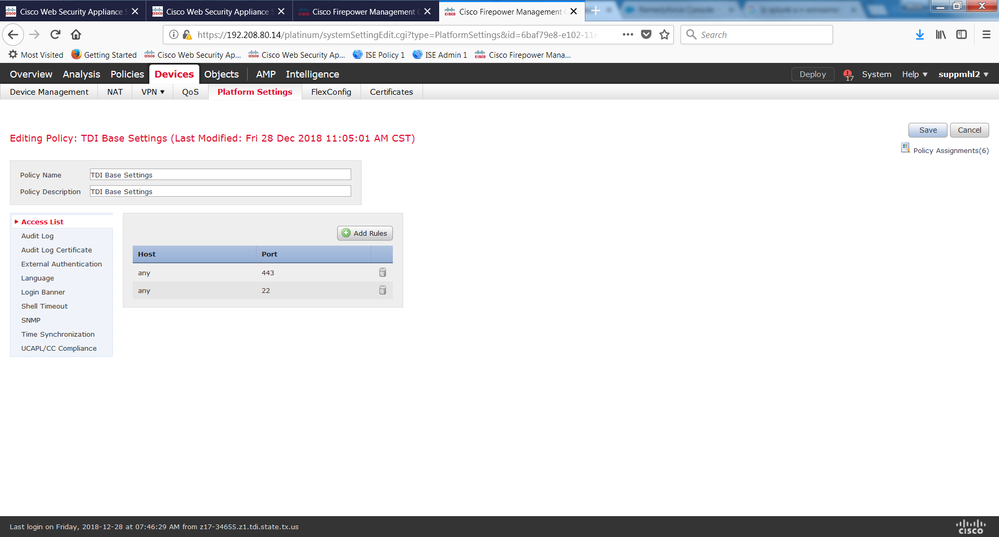Open the Intelligence menu
The height and width of the screenshot is (537, 999).
pos(312,75)
